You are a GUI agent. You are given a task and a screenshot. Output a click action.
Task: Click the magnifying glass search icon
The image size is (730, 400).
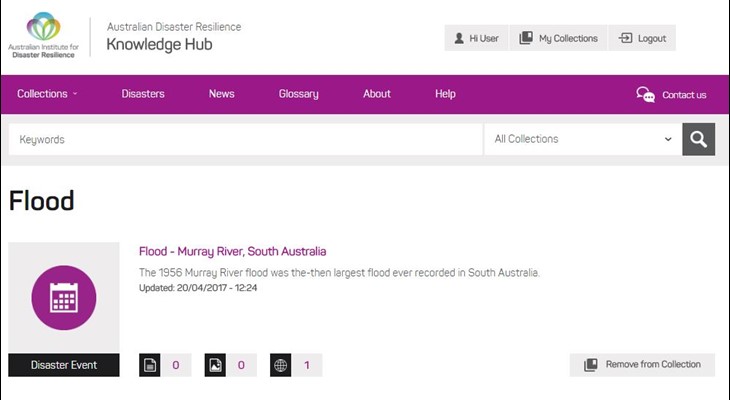coord(698,139)
